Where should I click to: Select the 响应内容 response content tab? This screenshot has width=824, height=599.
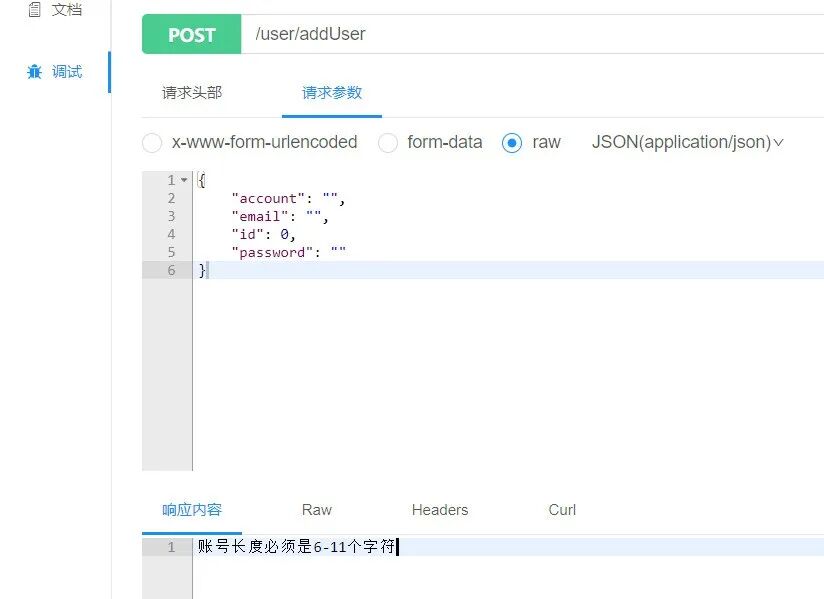190,510
